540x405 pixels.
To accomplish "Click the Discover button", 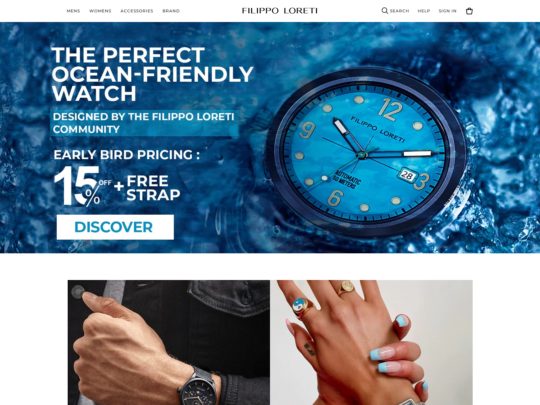I will (115, 227).
